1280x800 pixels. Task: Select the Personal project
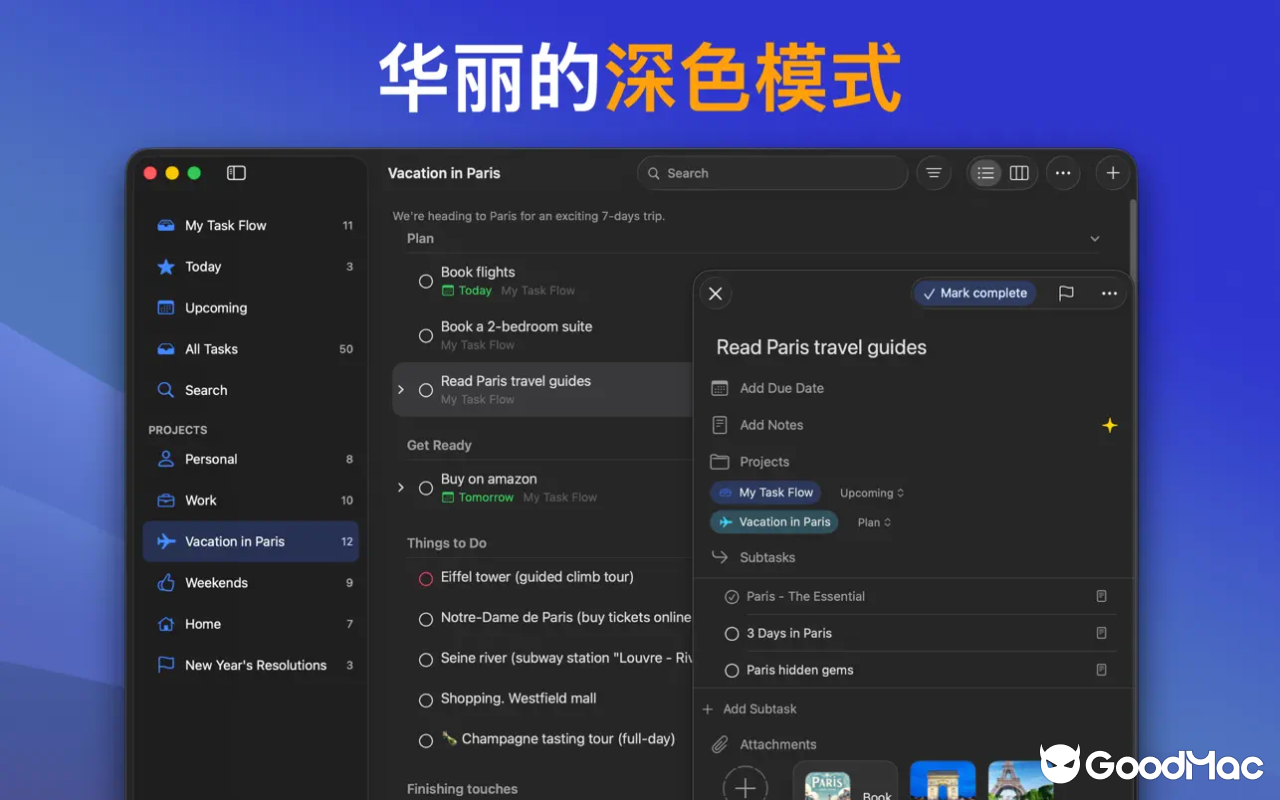(251, 459)
